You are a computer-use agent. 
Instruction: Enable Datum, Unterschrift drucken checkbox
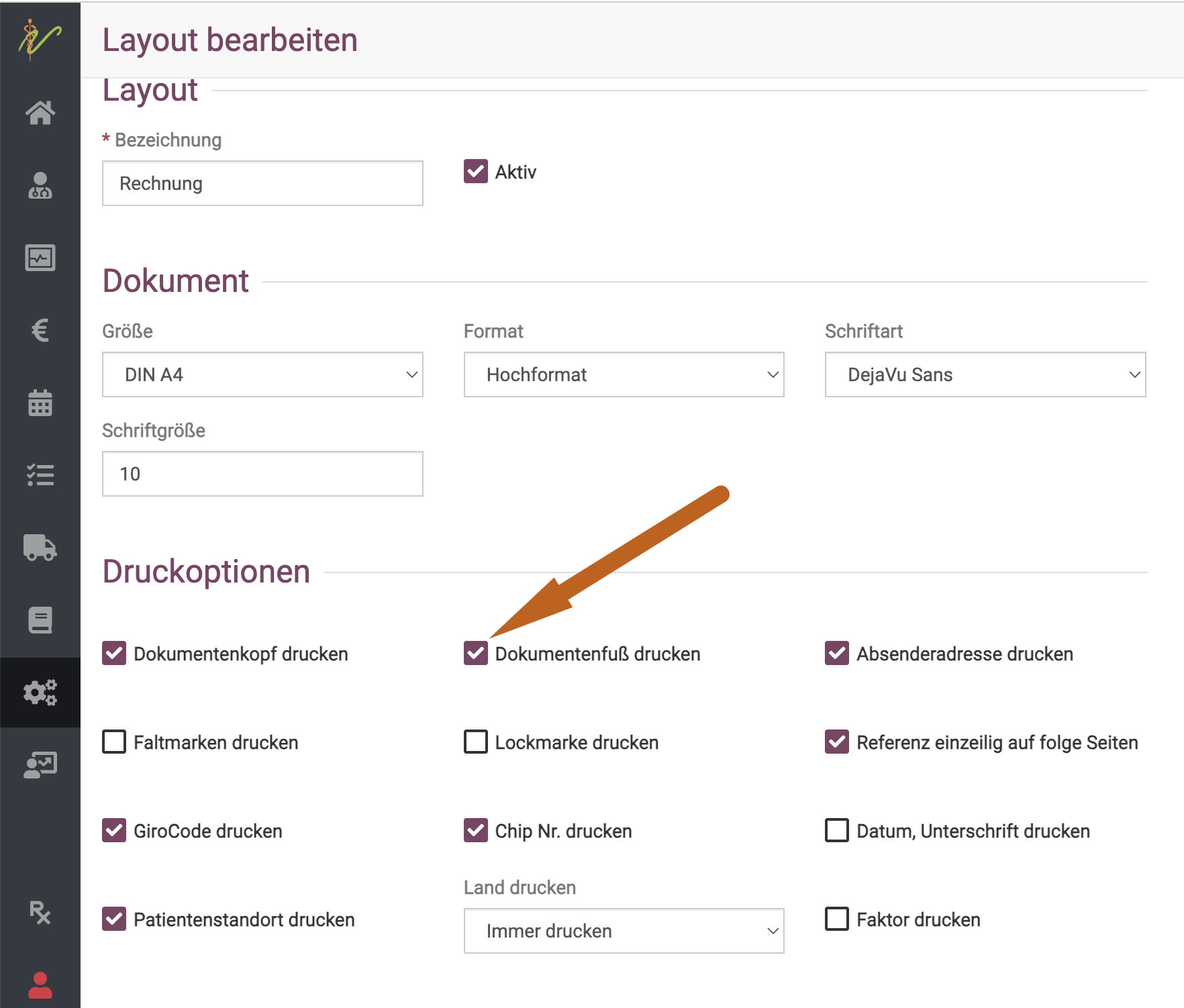[837, 830]
